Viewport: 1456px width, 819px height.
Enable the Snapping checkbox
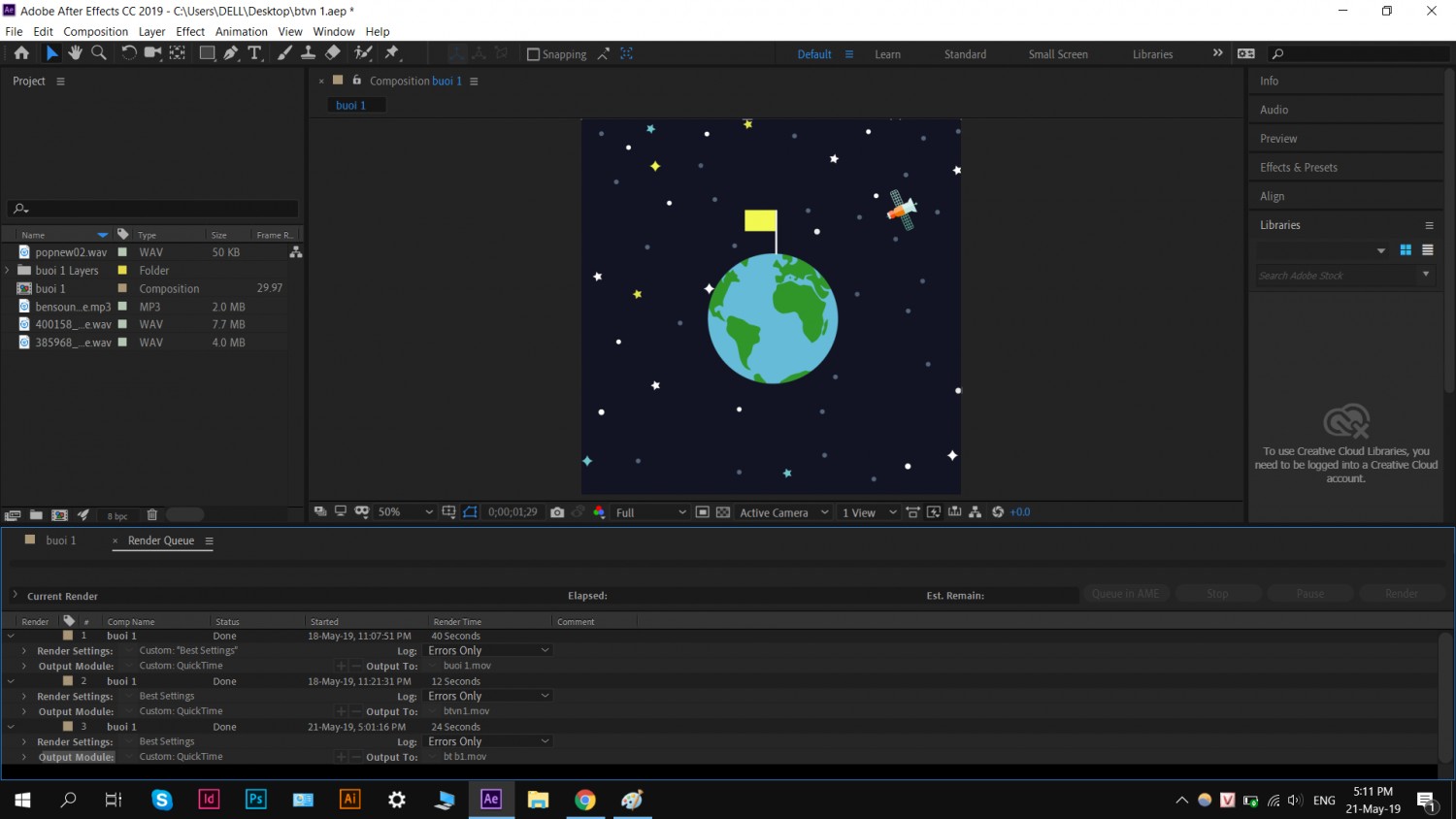(533, 54)
